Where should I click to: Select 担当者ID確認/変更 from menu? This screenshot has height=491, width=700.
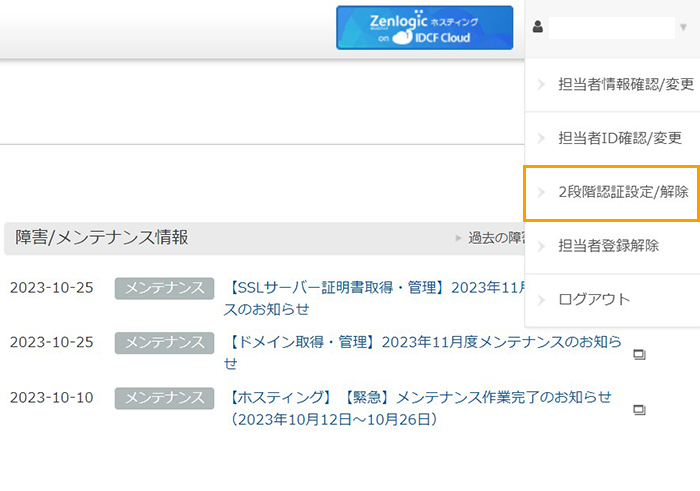tap(619, 138)
